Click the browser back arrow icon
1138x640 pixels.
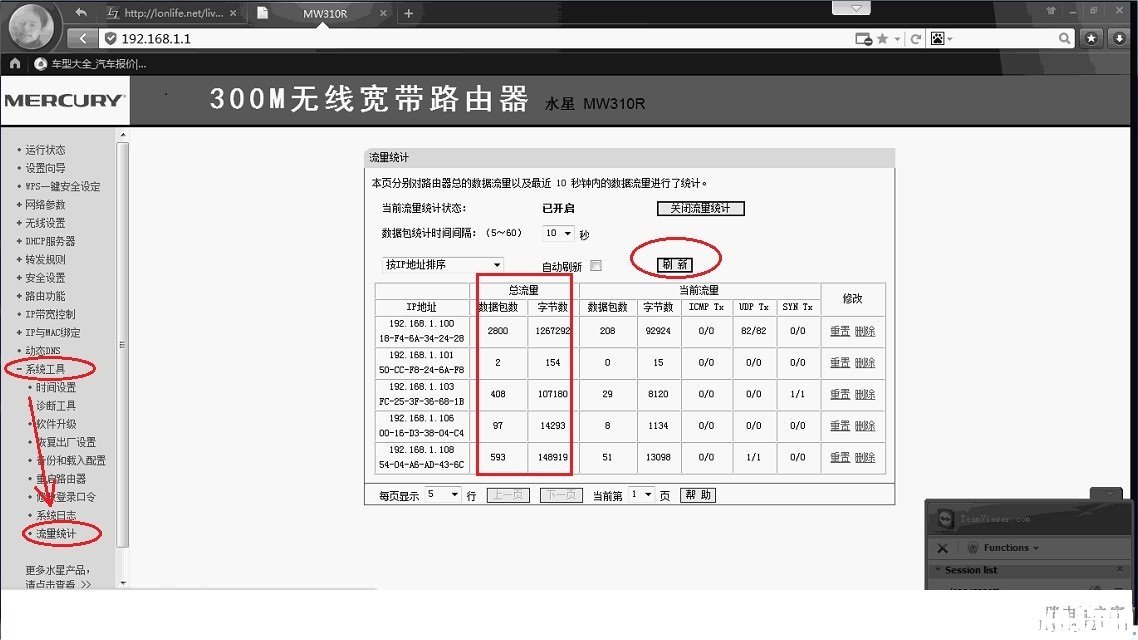[83, 38]
